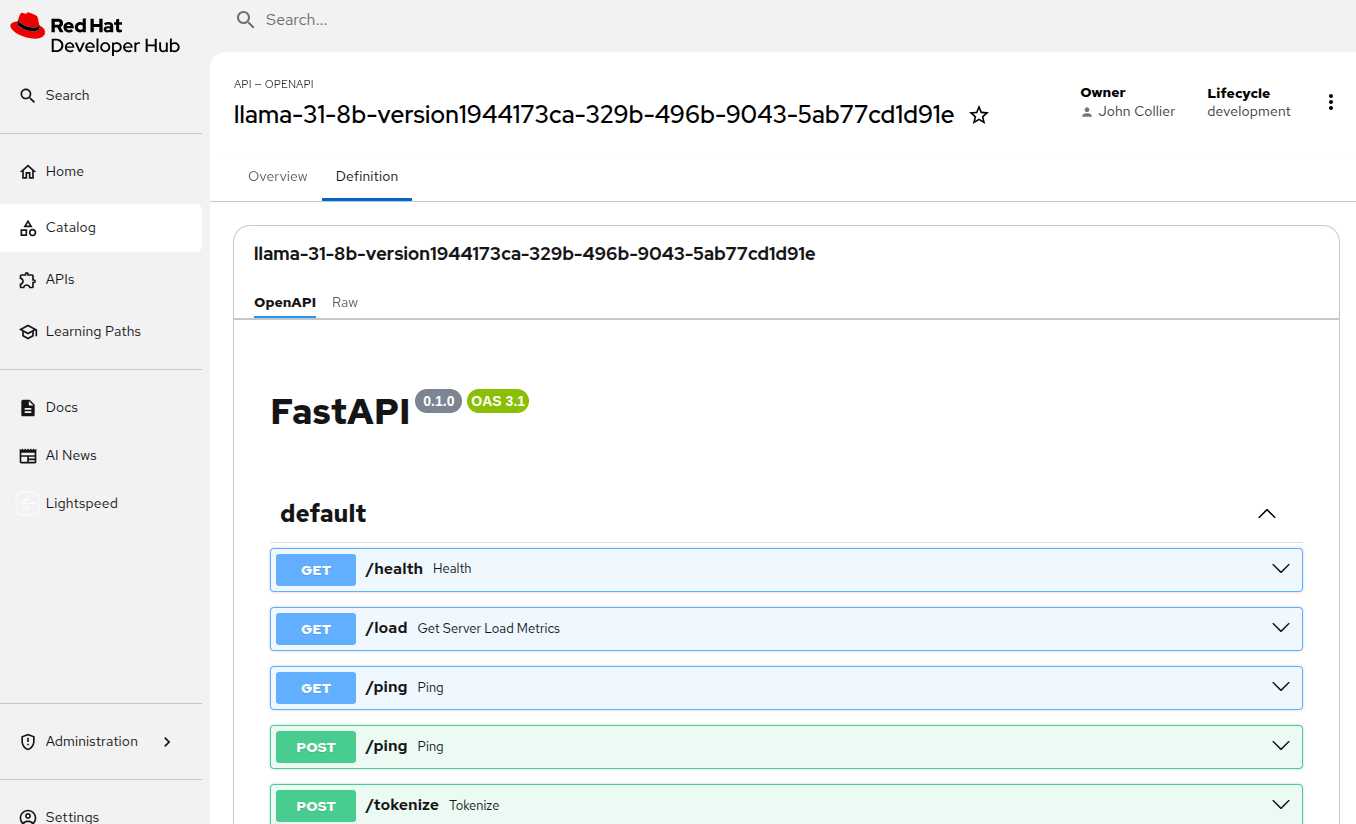
Task: Click the AI News icon in sidebar
Action: coord(28,456)
